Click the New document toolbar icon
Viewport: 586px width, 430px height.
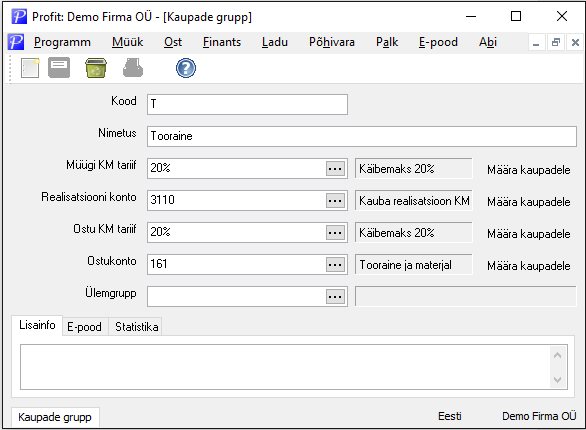pyautogui.click(x=30, y=68)
